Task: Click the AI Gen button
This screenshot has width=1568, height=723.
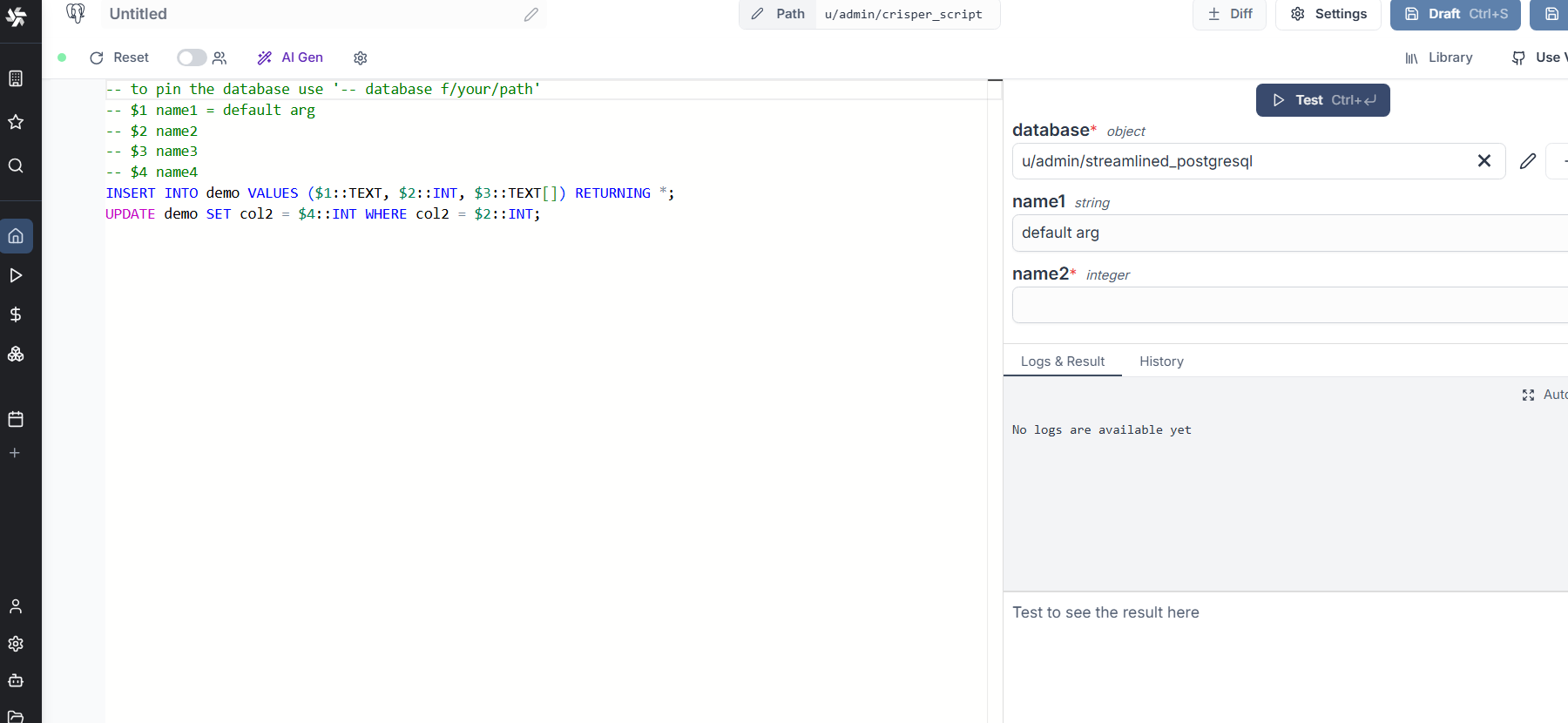Action: (291, 57)
